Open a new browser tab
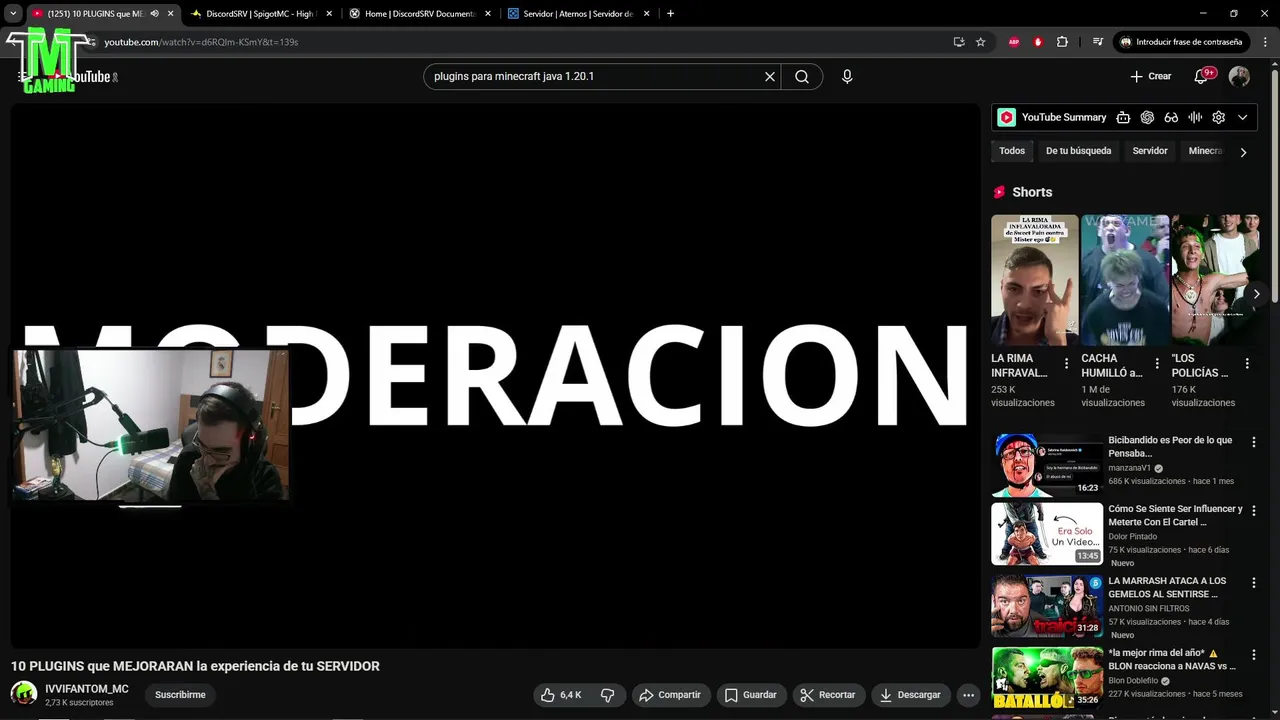Viewport: 1280px width, 720px height. [670, 14]
